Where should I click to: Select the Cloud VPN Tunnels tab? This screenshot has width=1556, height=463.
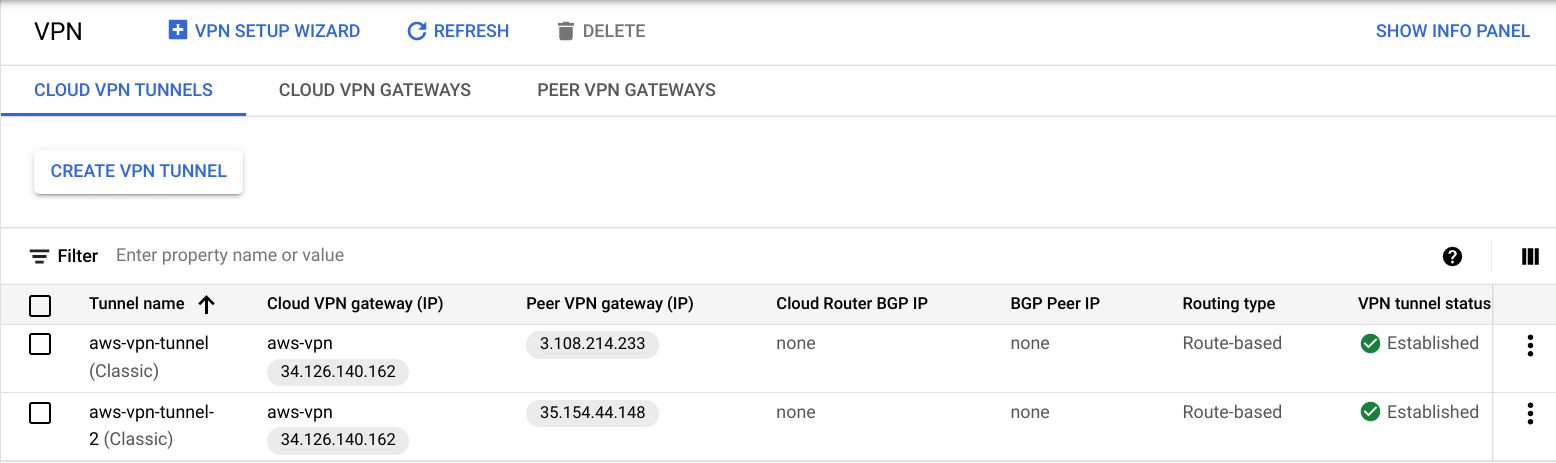point(123,90)
